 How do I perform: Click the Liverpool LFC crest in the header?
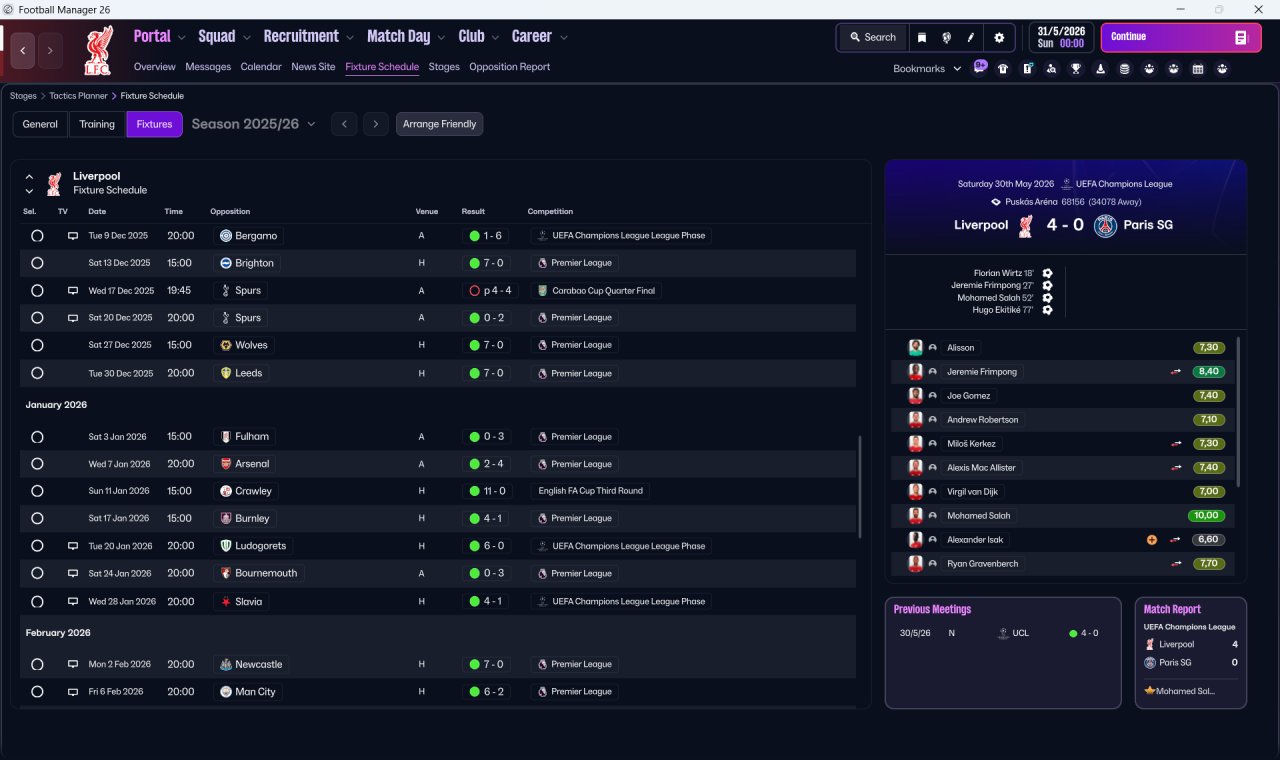[98, 50]
